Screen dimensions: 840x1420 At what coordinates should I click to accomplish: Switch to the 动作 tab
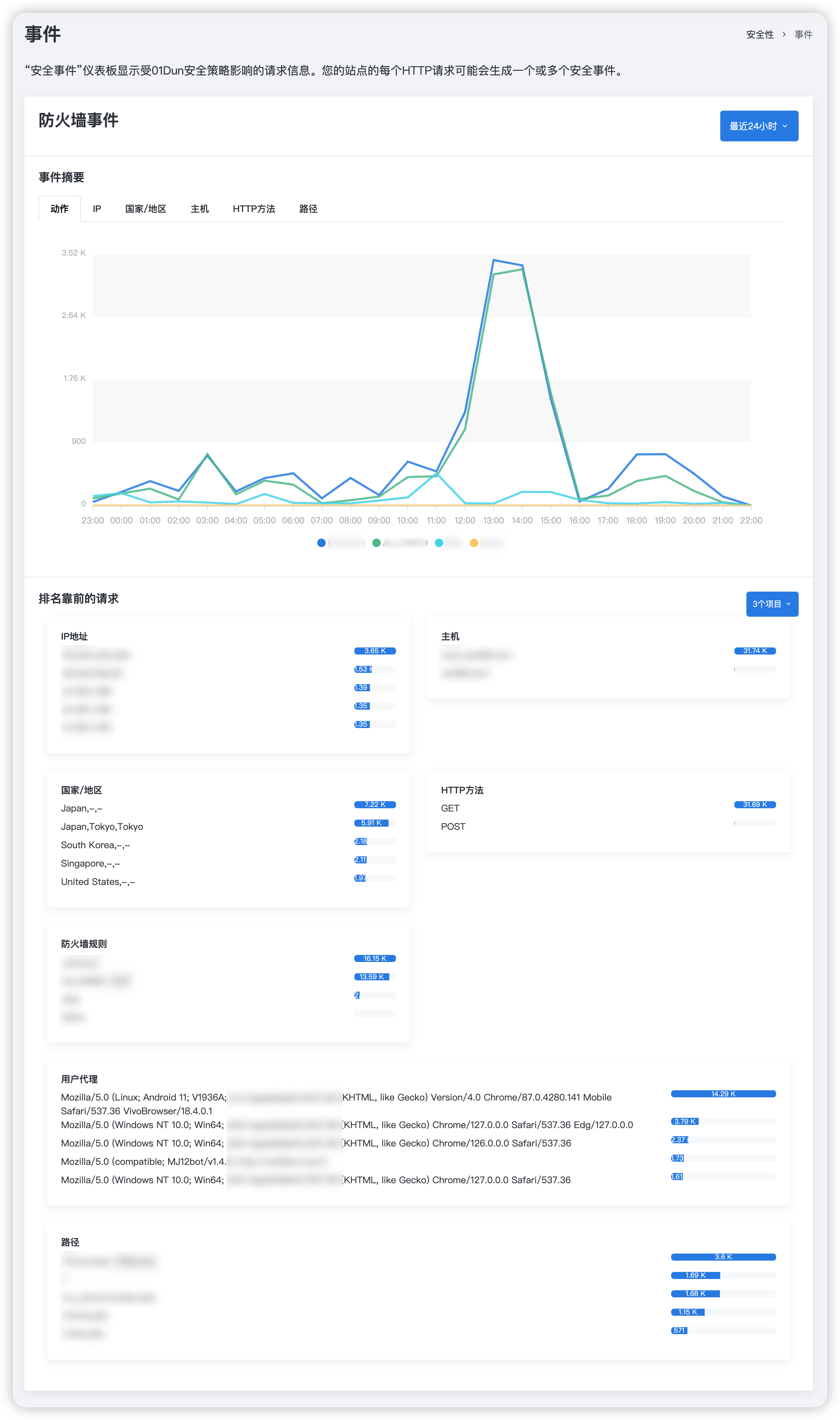click(x=59, y=209)
